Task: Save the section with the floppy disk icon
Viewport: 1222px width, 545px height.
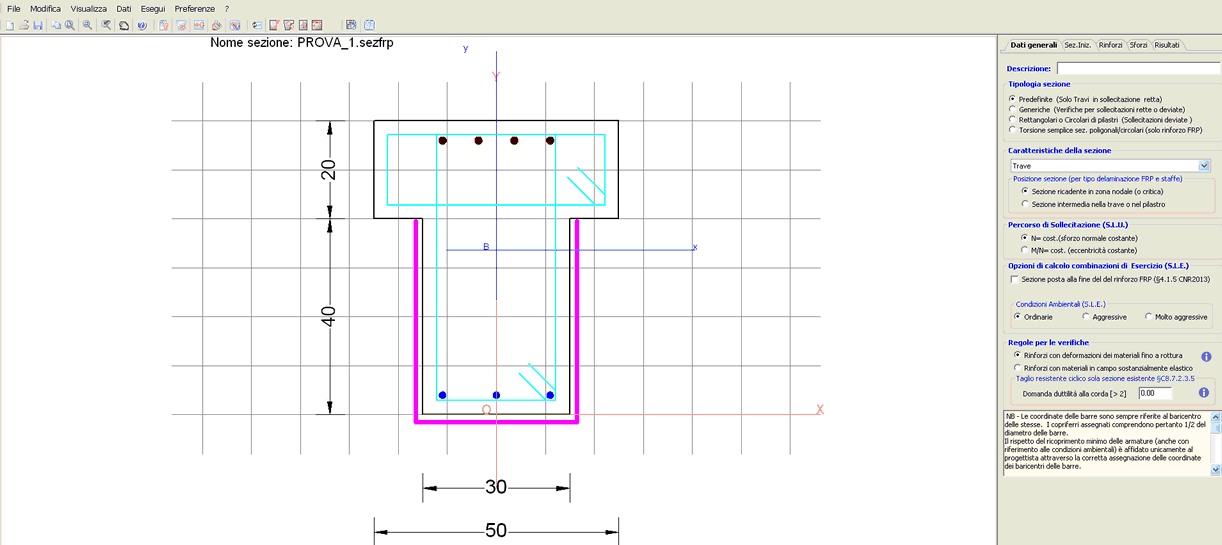Action: pyautogui.click(x=38, y=25)
